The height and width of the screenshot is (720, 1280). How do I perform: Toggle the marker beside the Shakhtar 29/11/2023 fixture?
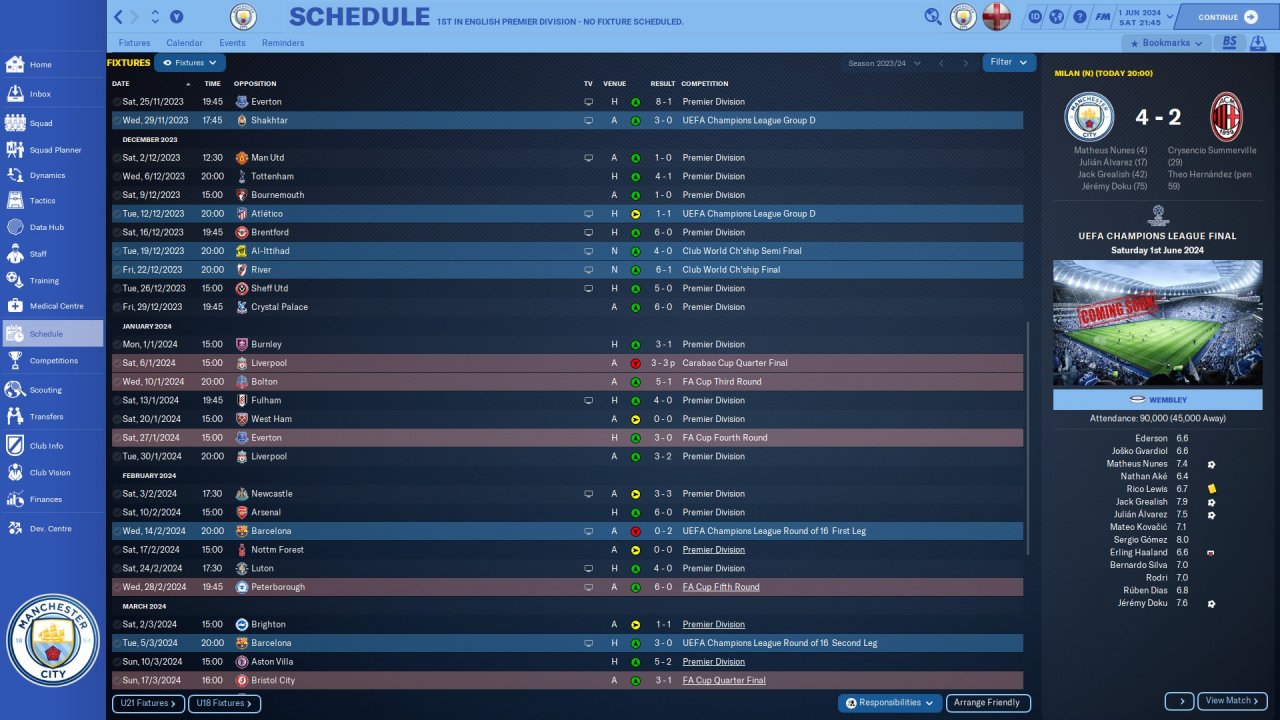pyautogui.click(x=116, y=120)
